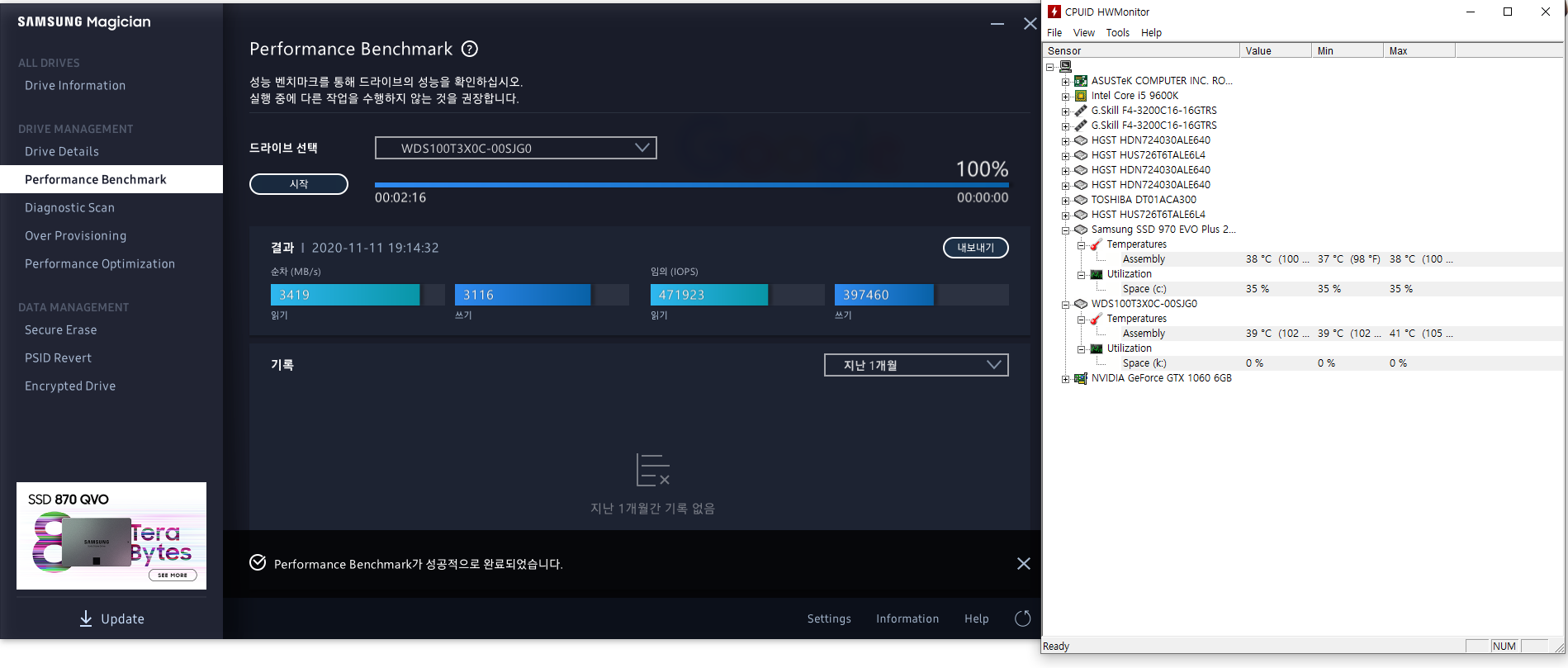
Task: Click the first G.Skill memory module icon
Action: pyautogui.click(x=1081, y=111)
